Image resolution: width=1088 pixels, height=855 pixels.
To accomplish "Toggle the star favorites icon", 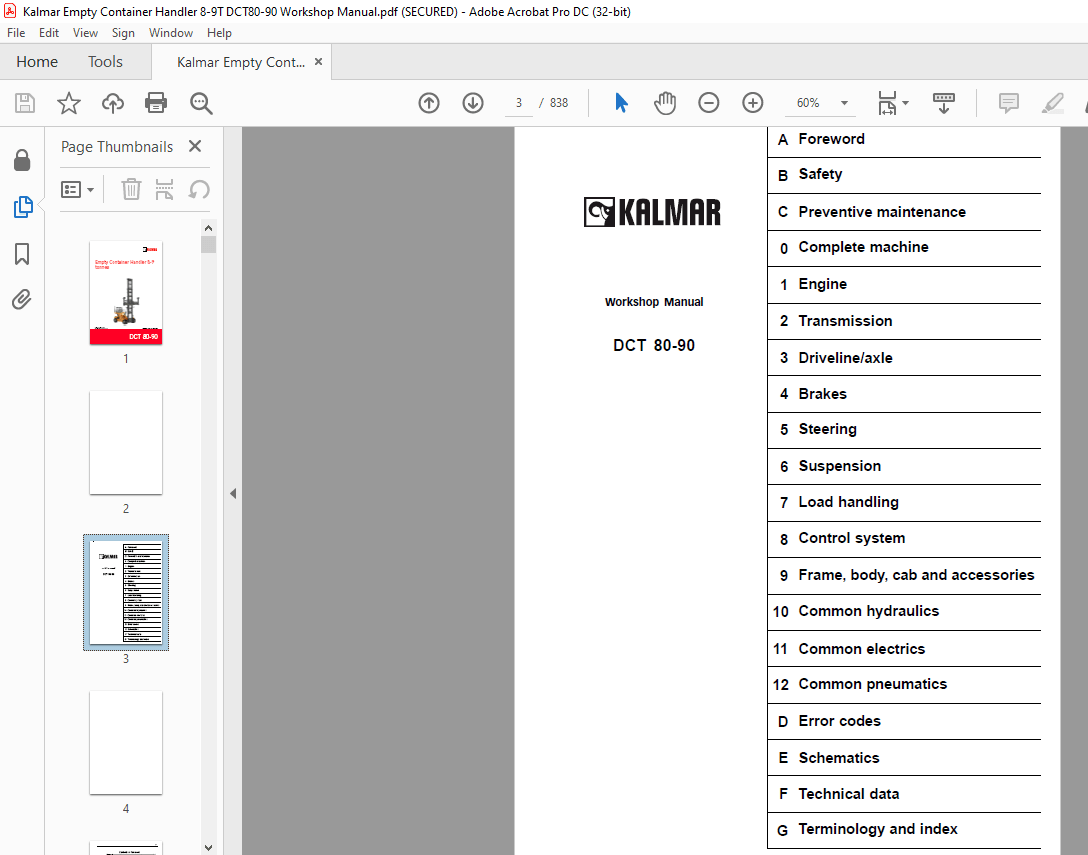I will [x=68, y=103].
